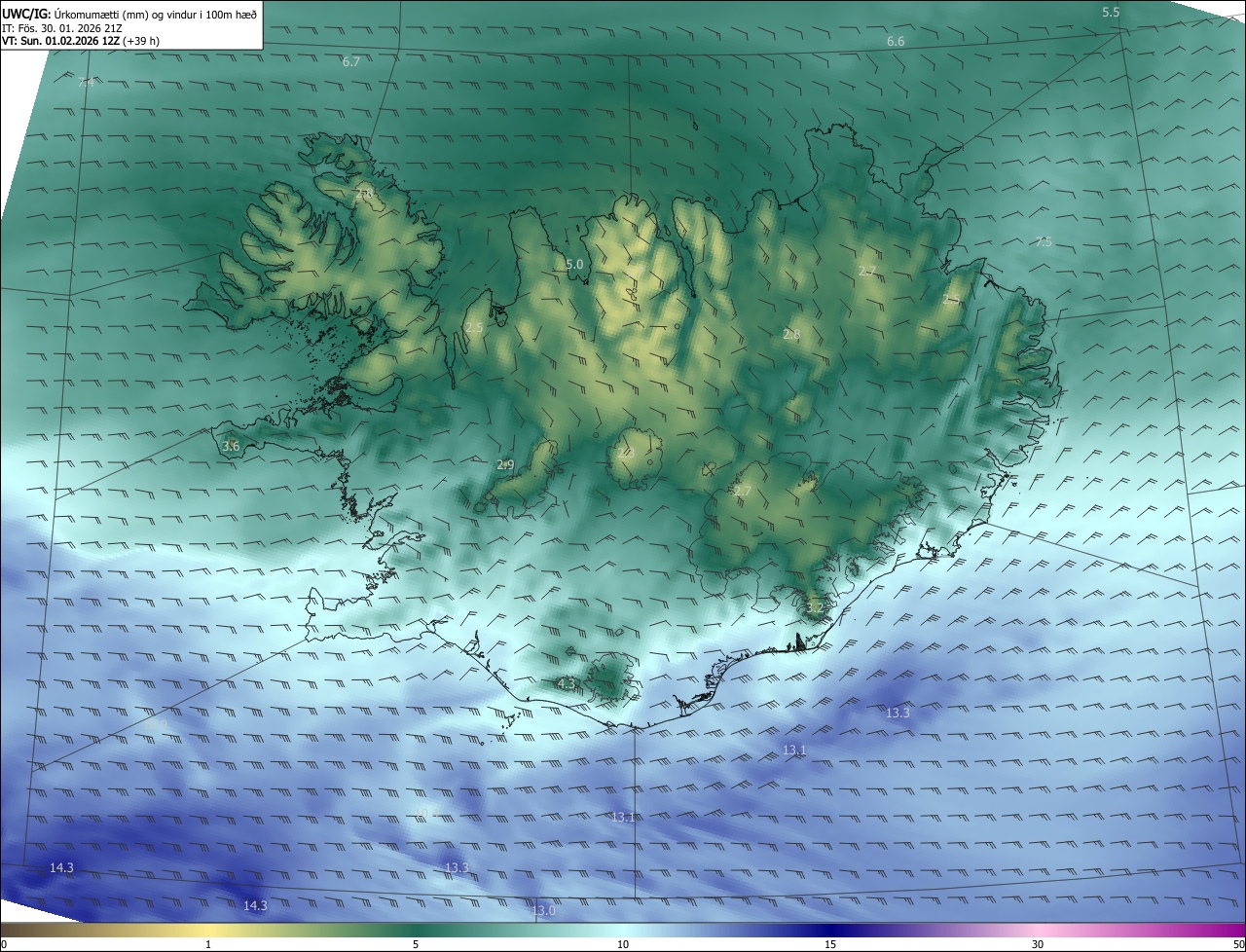
Task: Select the valid time line "VT: Sun. 01.02.2026 12Z"
Action: click(60, 41)
